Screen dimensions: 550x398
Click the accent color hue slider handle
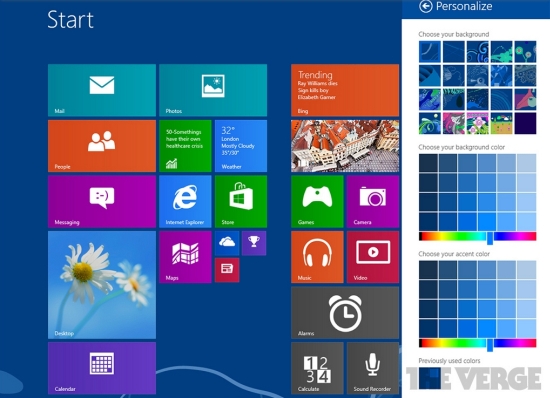(x=490, y=345)
